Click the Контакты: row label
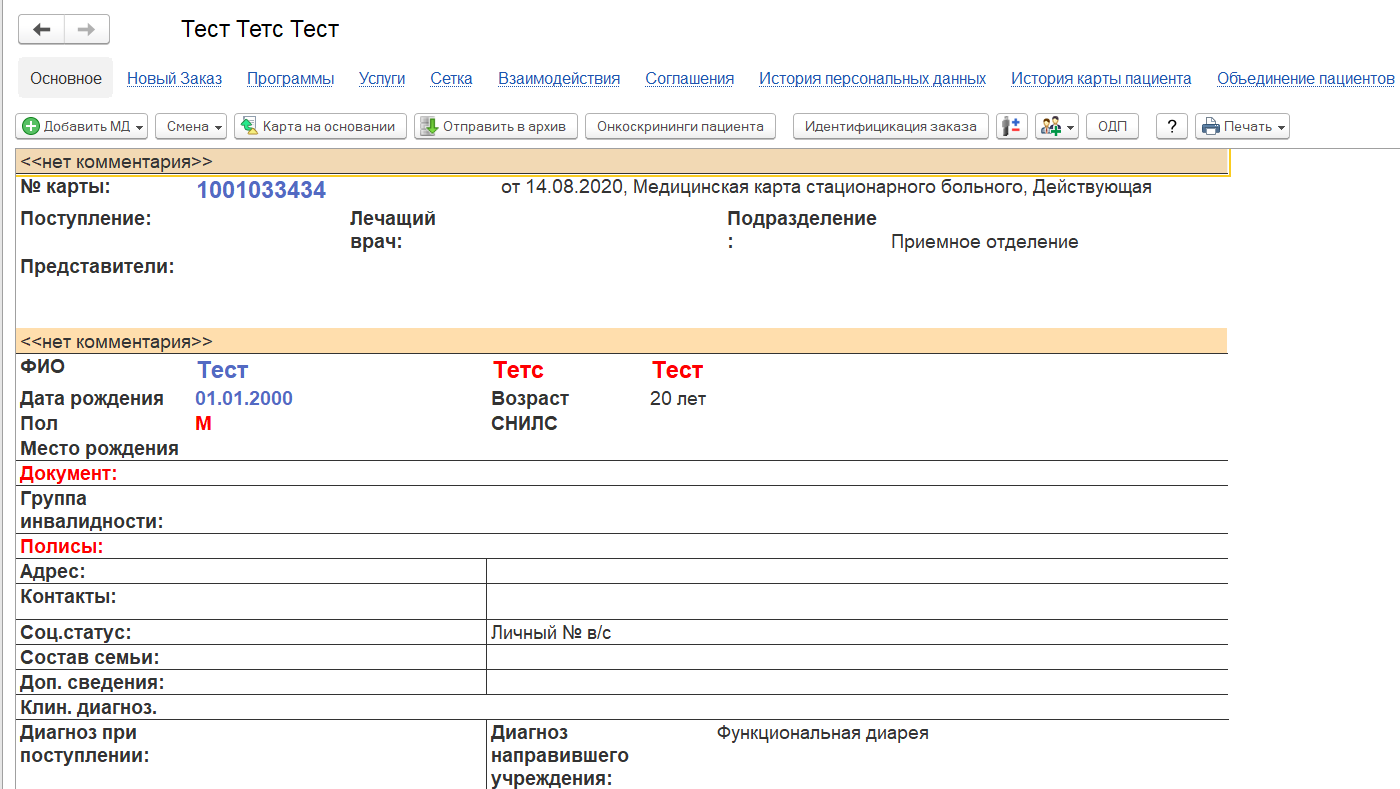 68,597
